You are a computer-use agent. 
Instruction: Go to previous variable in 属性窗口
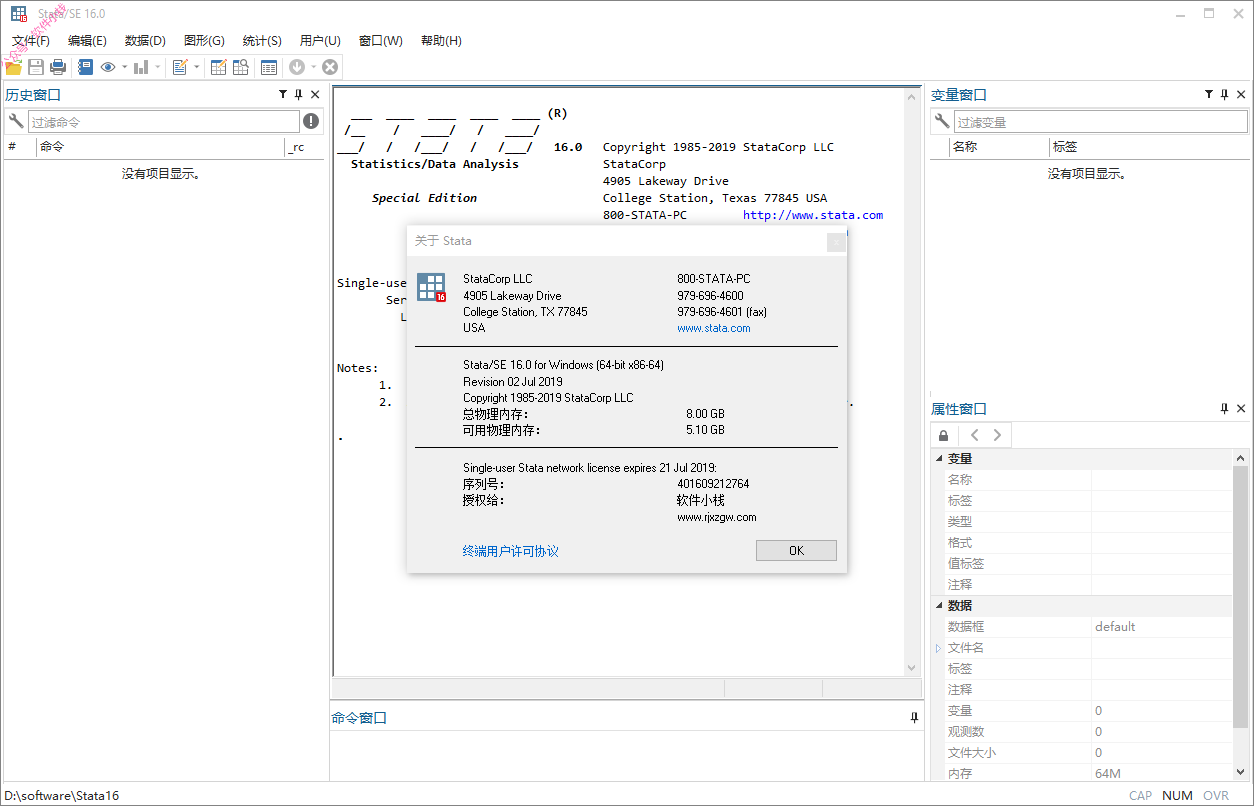(974, 435)
